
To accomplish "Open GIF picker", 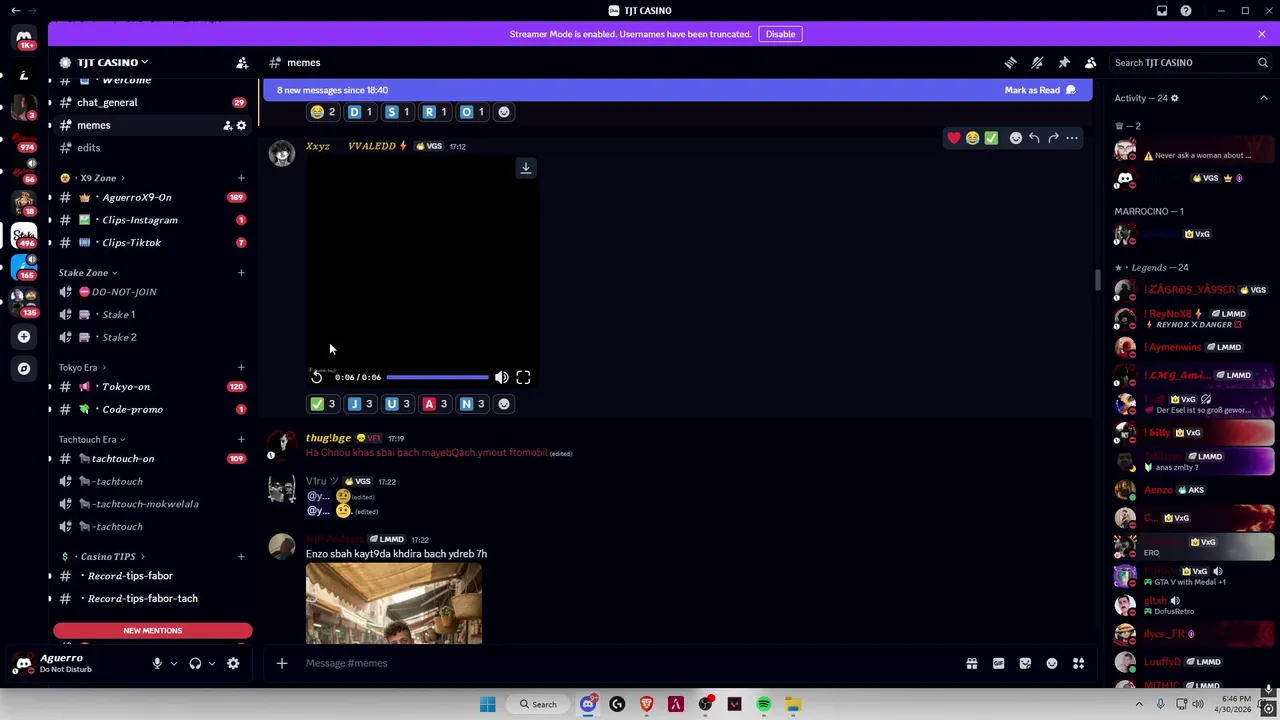I will pos(998,663).
